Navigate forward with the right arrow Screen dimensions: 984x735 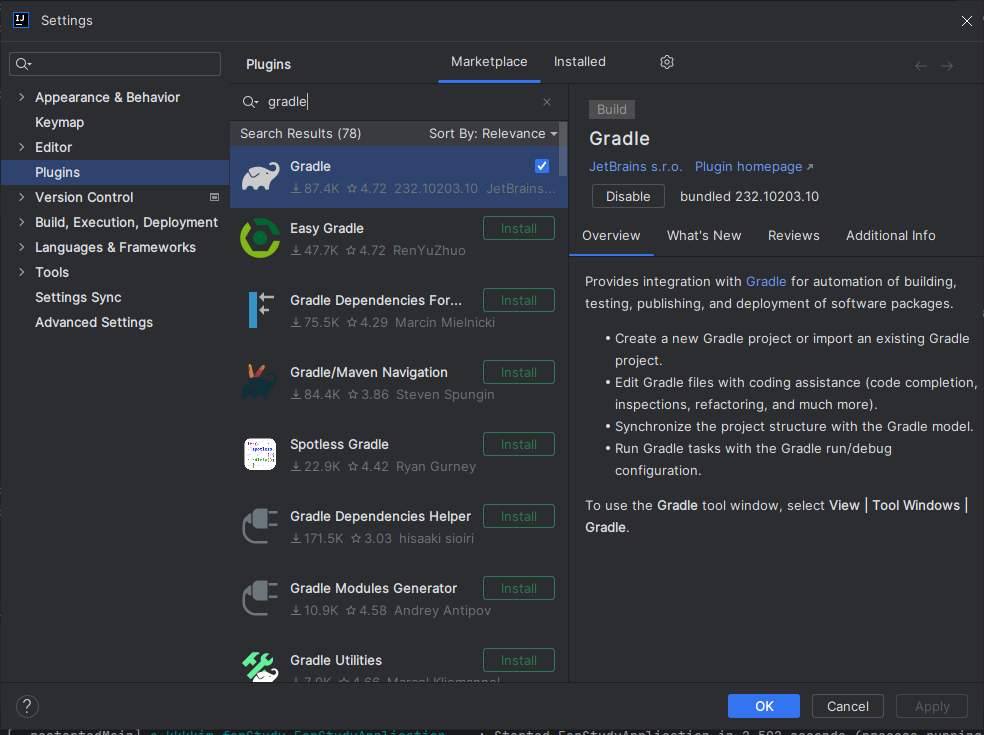[946, 66]
